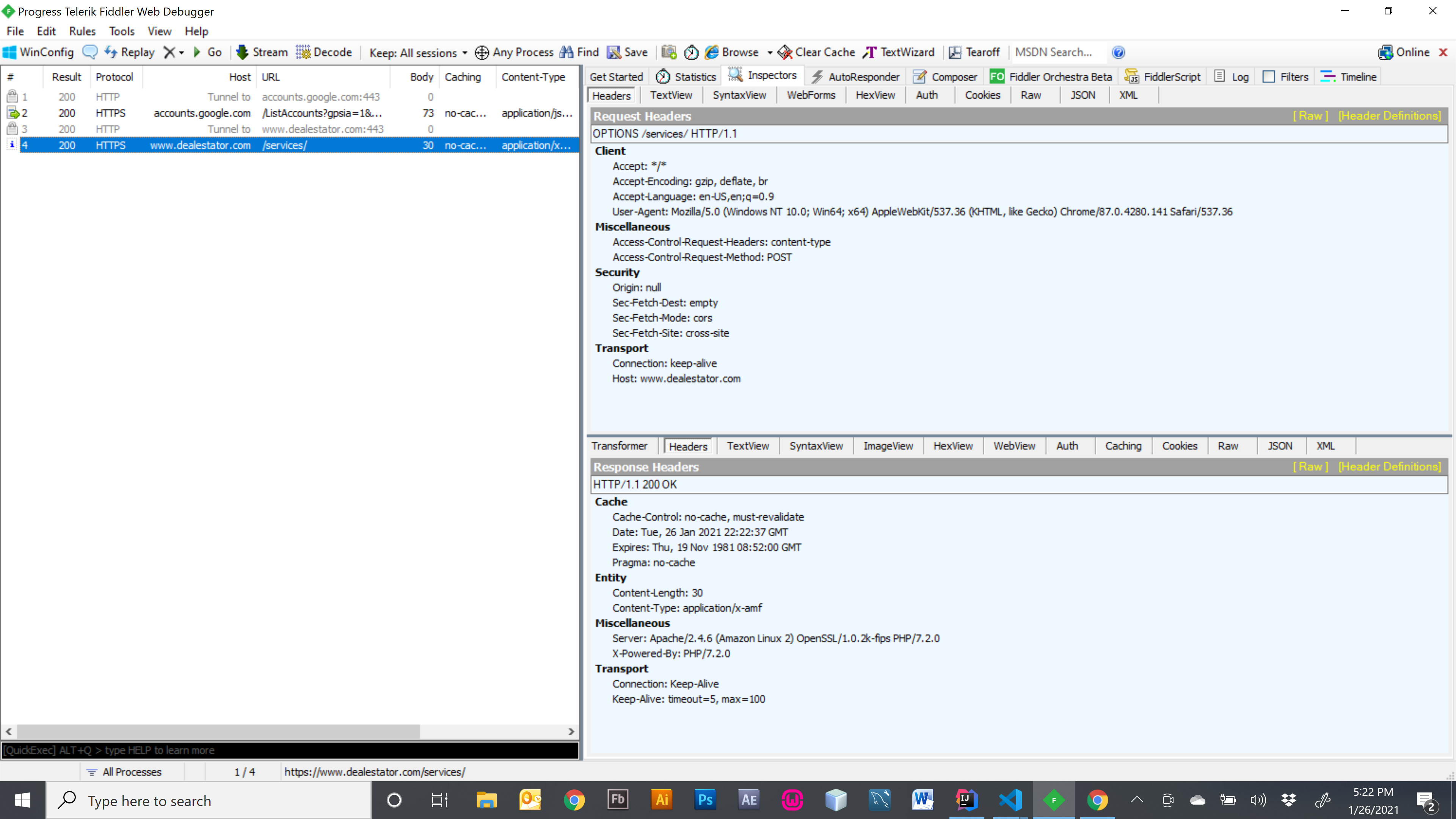
Task: Expand the Browse browser selection dropdown
Action: pyautogui.click(x=770, y=53)
